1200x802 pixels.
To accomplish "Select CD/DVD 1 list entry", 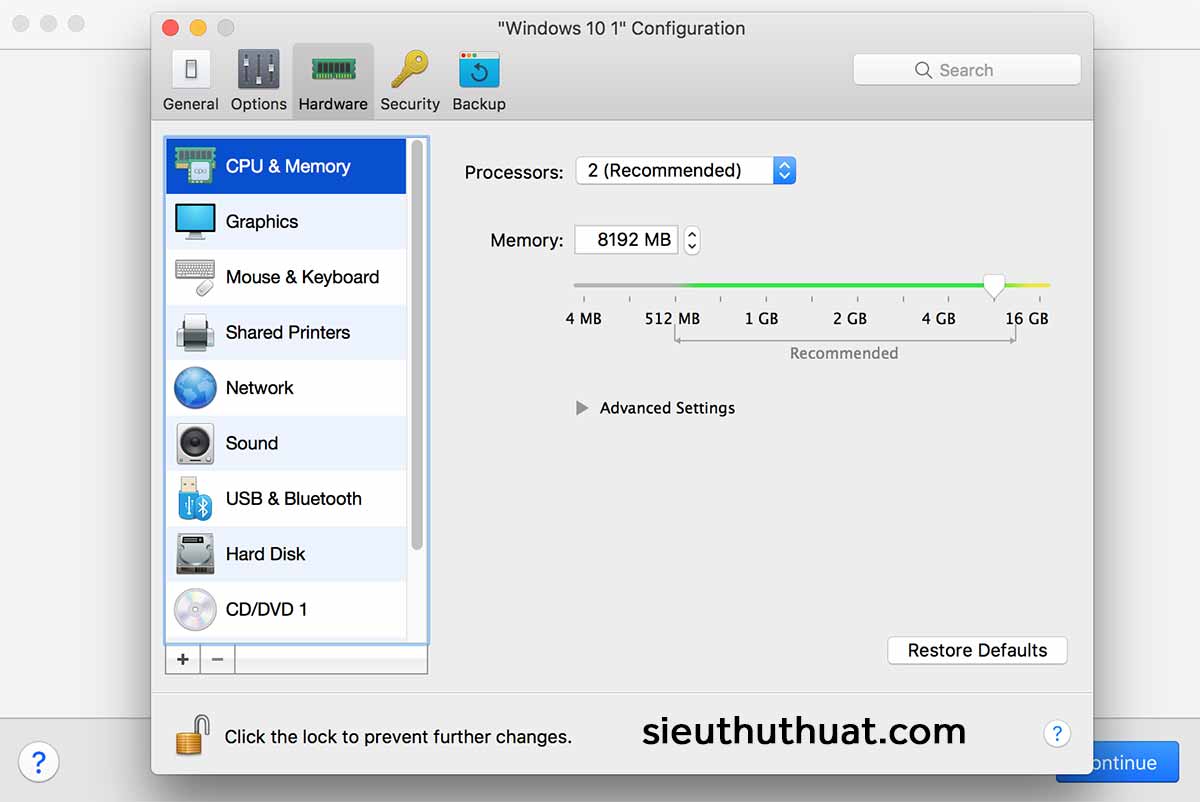I will click(x=286, y=609).
